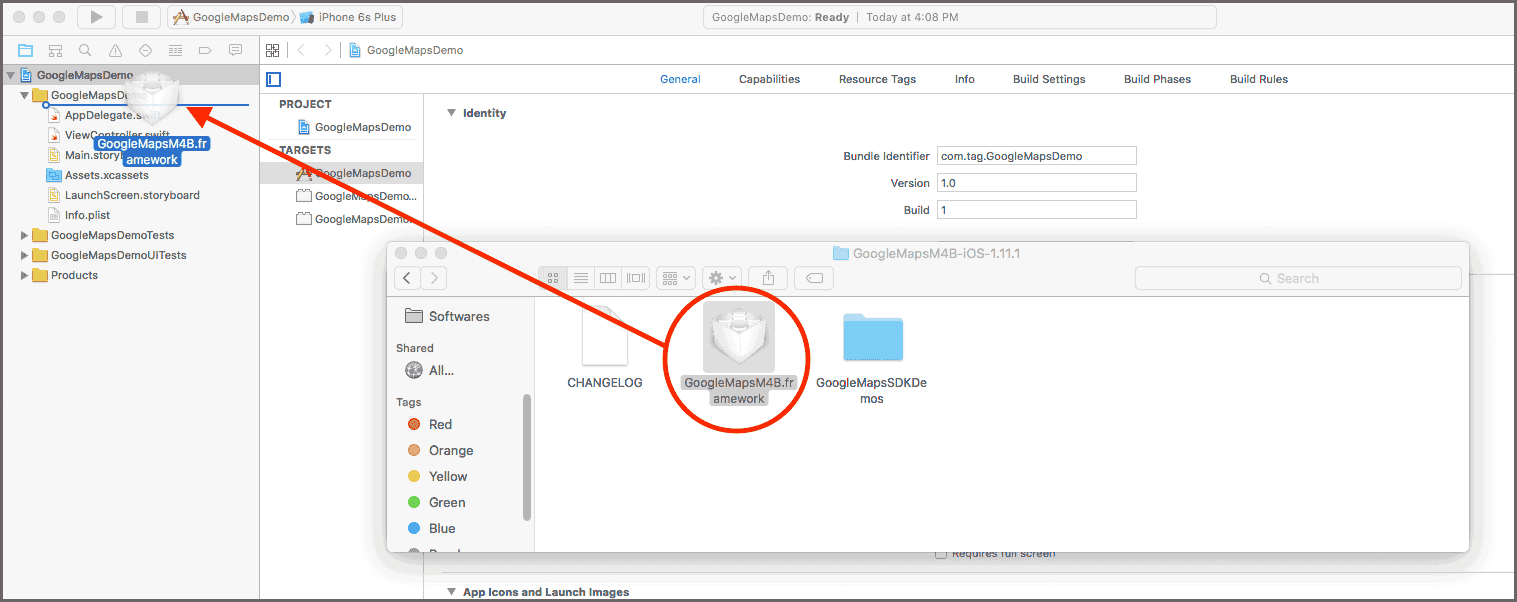Expand the GoogleMapsDemoUITests group

pos(25,255)
